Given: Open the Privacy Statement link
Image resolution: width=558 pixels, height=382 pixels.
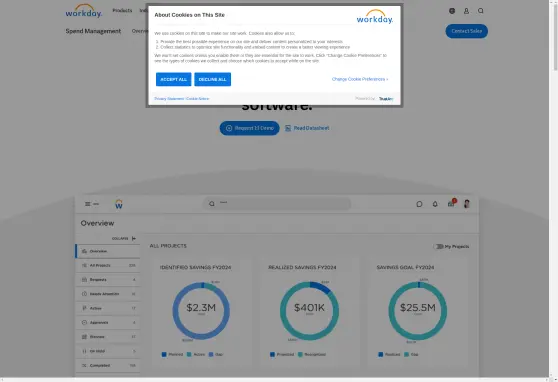Looking at the screenshot, I should click(169, 99).
